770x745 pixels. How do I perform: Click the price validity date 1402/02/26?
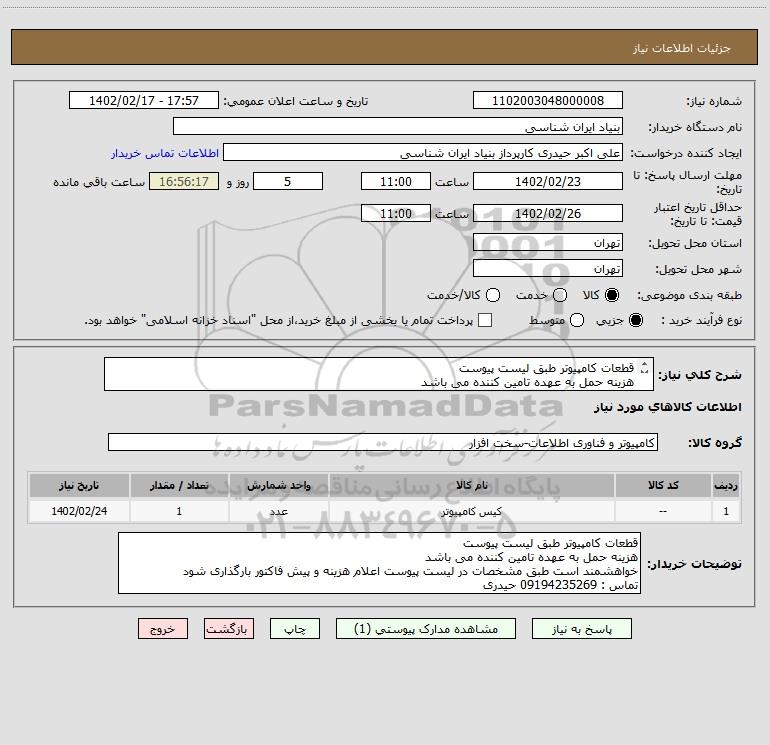click(x=548, y=213)
